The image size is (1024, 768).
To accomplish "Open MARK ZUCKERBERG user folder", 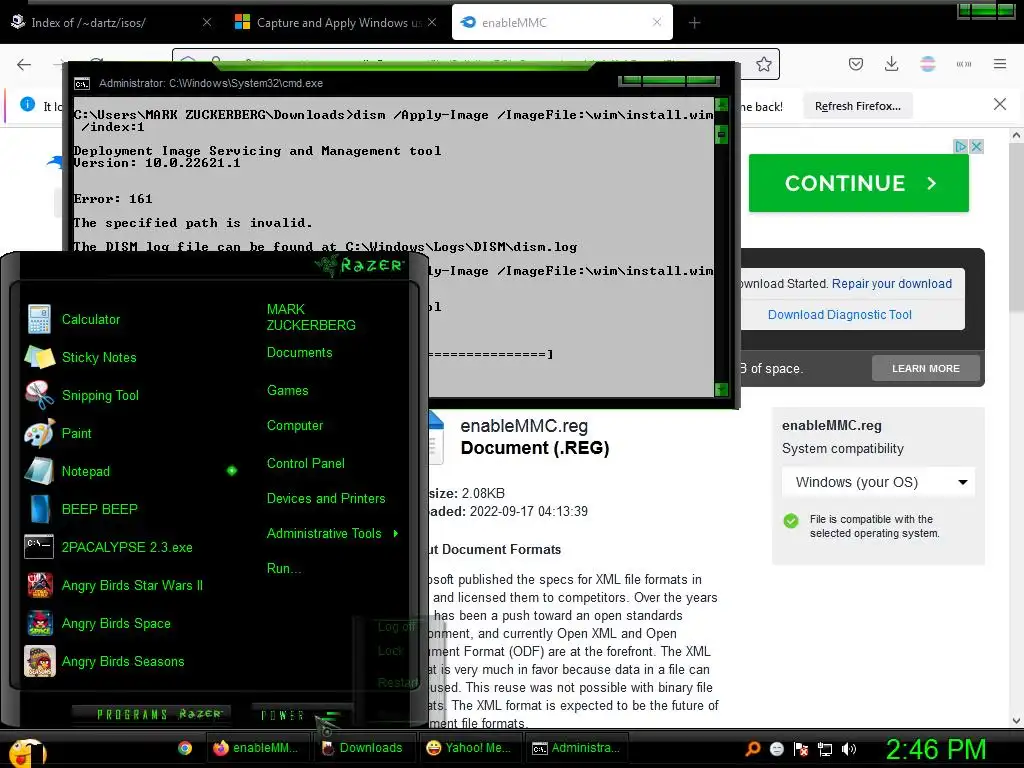I will pyautogui.click(x=311, y=317).
